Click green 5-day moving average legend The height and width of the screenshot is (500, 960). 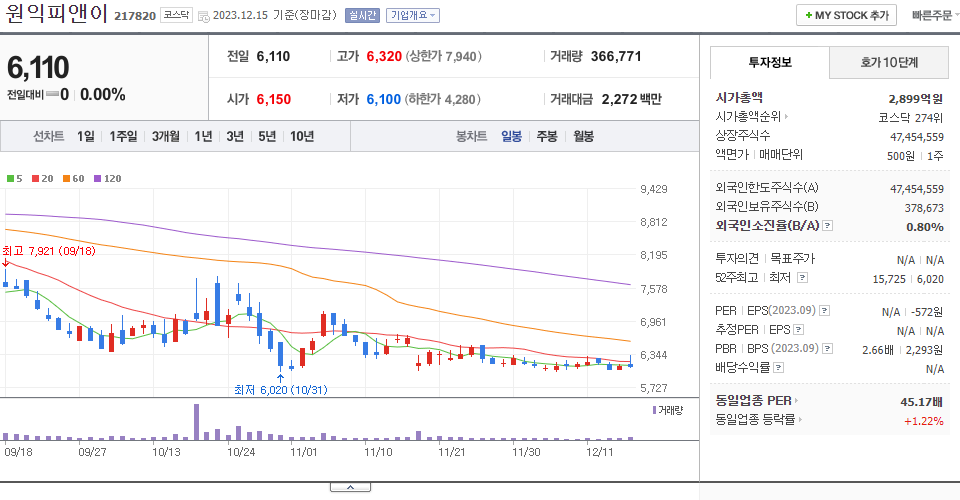coord(15,179)
